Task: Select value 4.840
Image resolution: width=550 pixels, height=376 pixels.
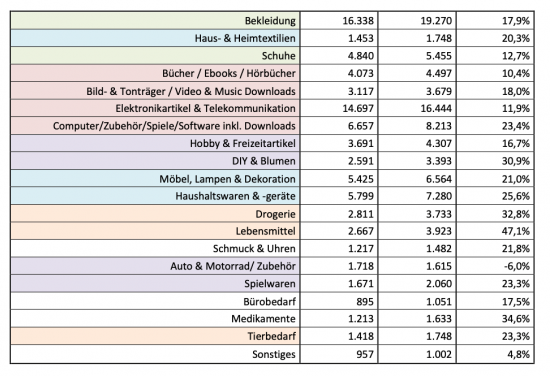Action: 361,56
